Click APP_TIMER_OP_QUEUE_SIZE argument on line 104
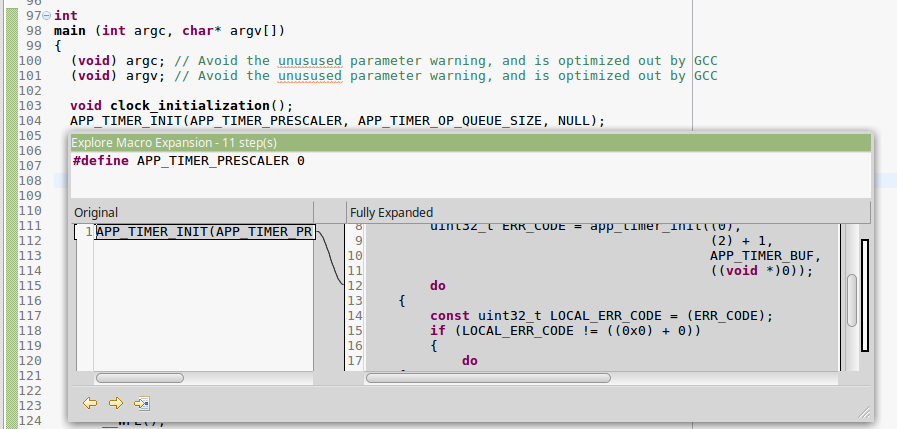This screenshot has height=429, width=897. click(x=450, y=121)
